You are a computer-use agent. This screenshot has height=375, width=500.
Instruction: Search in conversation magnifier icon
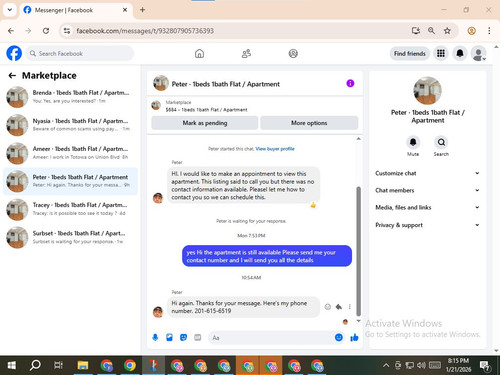point(441,142)
